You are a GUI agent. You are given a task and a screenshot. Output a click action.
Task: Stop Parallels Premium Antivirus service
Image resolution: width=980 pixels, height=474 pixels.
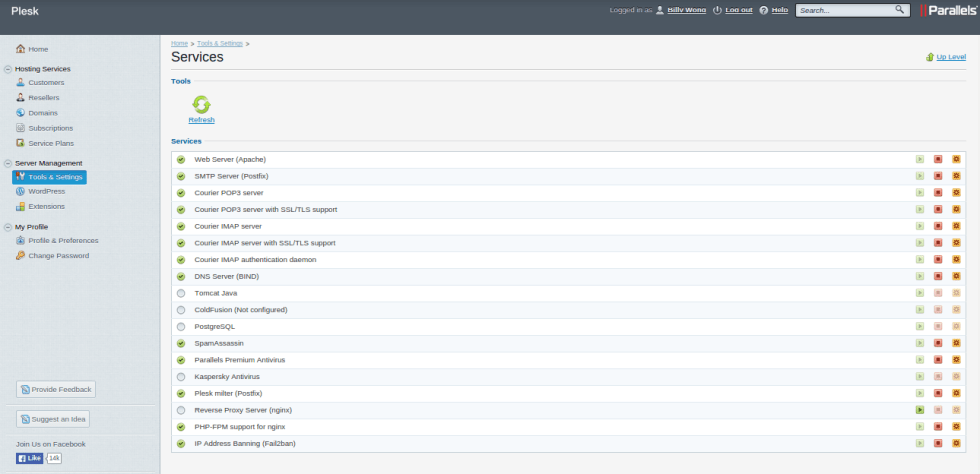938,360
